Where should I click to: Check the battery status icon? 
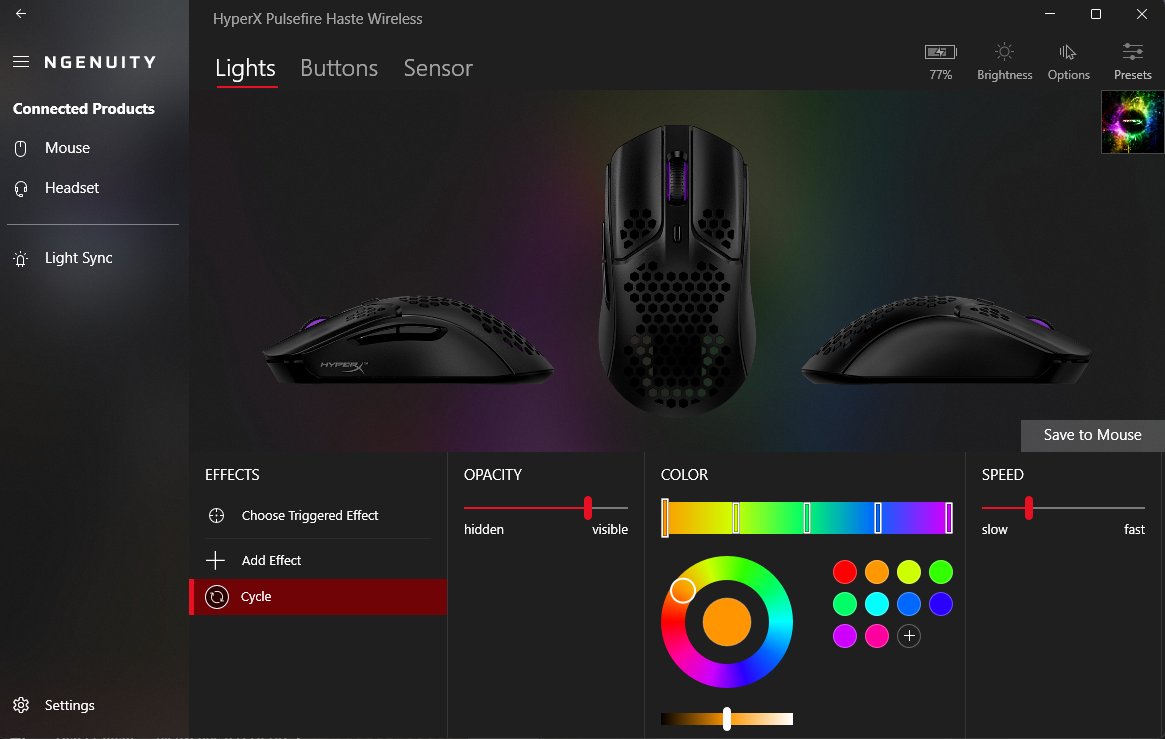941,52
